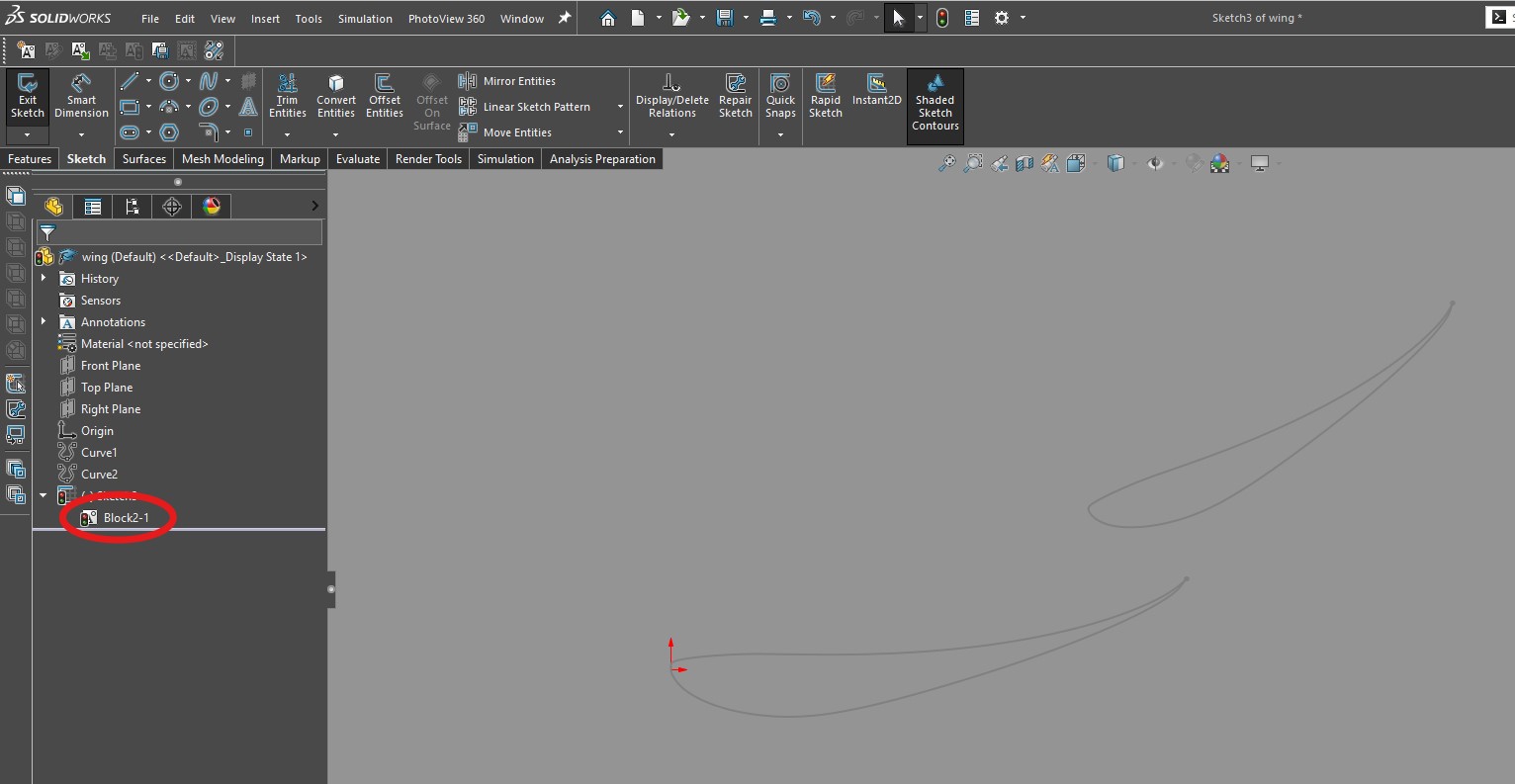Click Linear Sketch Pattern
Viewport: 1515px width, 784px height.
pyautogui.click(x=524, y=107)
